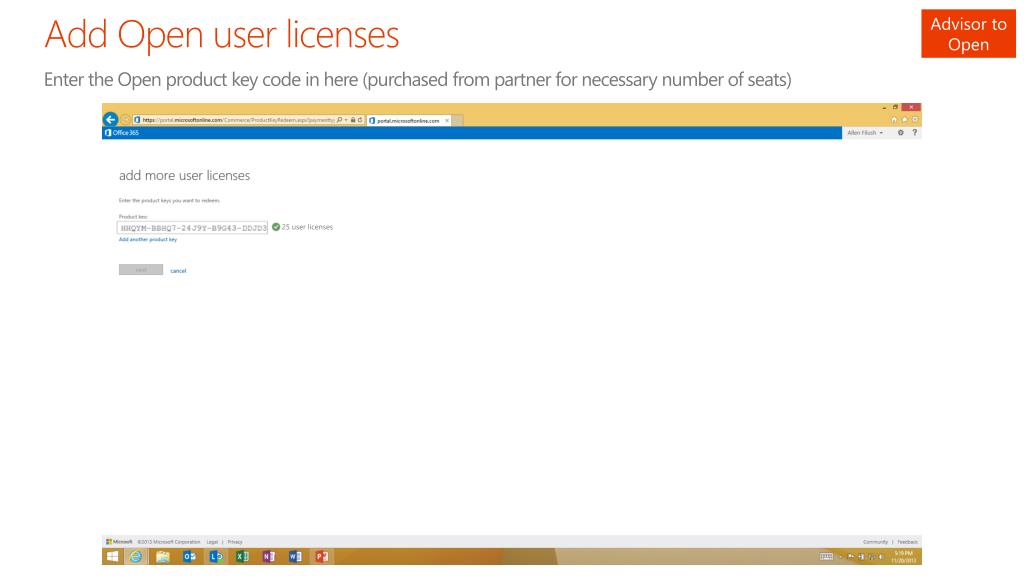Click the cancel link
The height and width of the screenshot is (576, 1024).
pos(176,270)
